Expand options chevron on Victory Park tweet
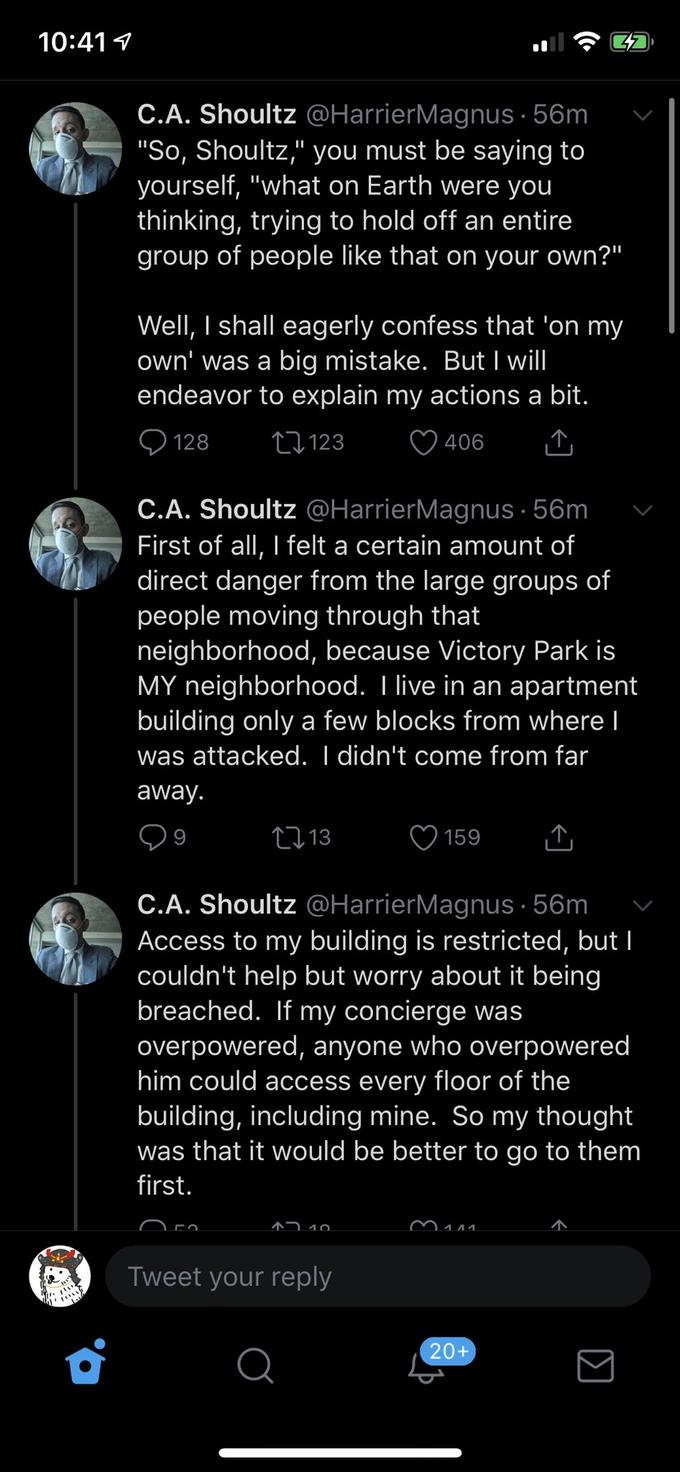Image resolution: width=680 pixels, height=1472 pixels. [x=643, y=510]
